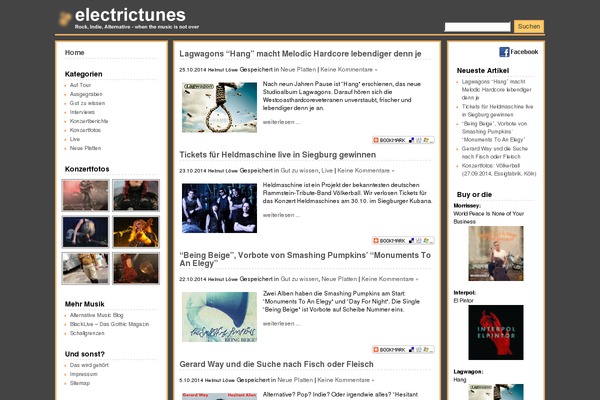Click Keine Kommentare on Gerard Way article

[x=346, y=380]
